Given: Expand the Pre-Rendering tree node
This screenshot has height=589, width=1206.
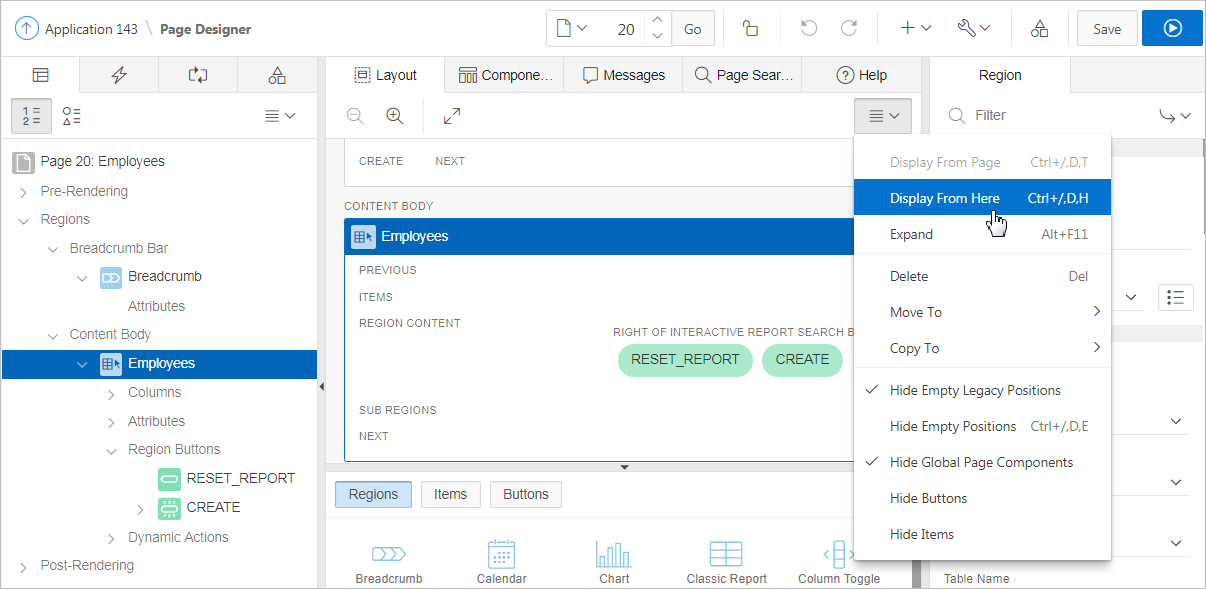Looking at the screenshot, I should [23, 192].
